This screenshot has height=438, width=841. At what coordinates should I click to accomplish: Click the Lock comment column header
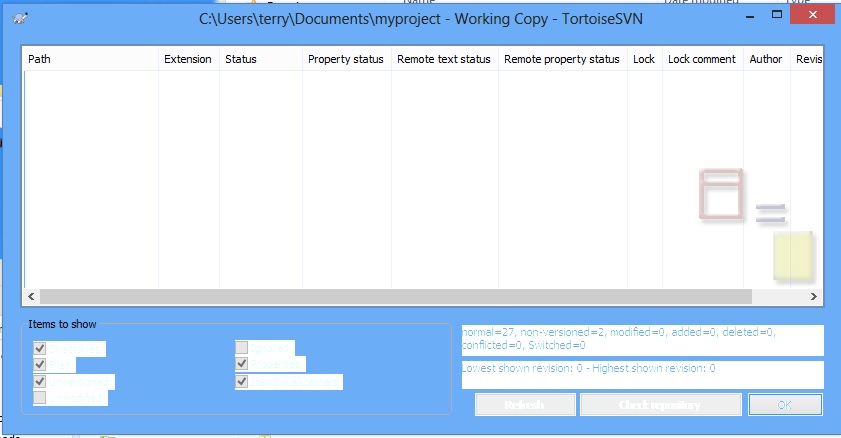pos(703,59)
